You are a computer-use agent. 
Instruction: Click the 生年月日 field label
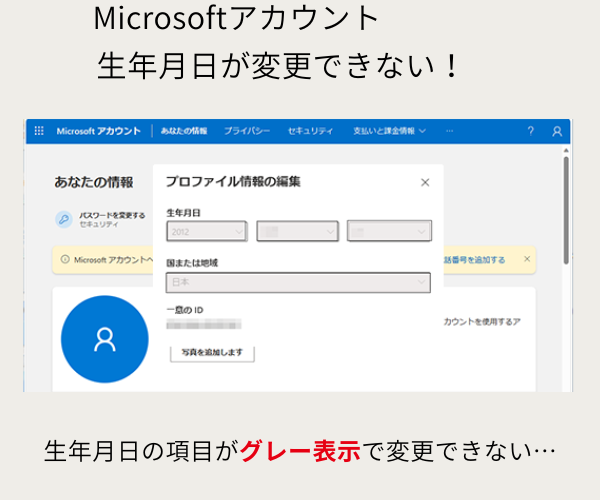[x=183, y=213]
